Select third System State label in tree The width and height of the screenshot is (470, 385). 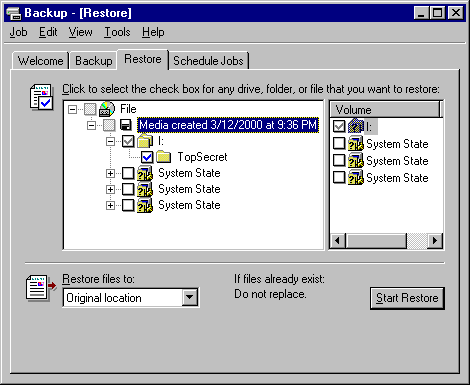point(189,205)
